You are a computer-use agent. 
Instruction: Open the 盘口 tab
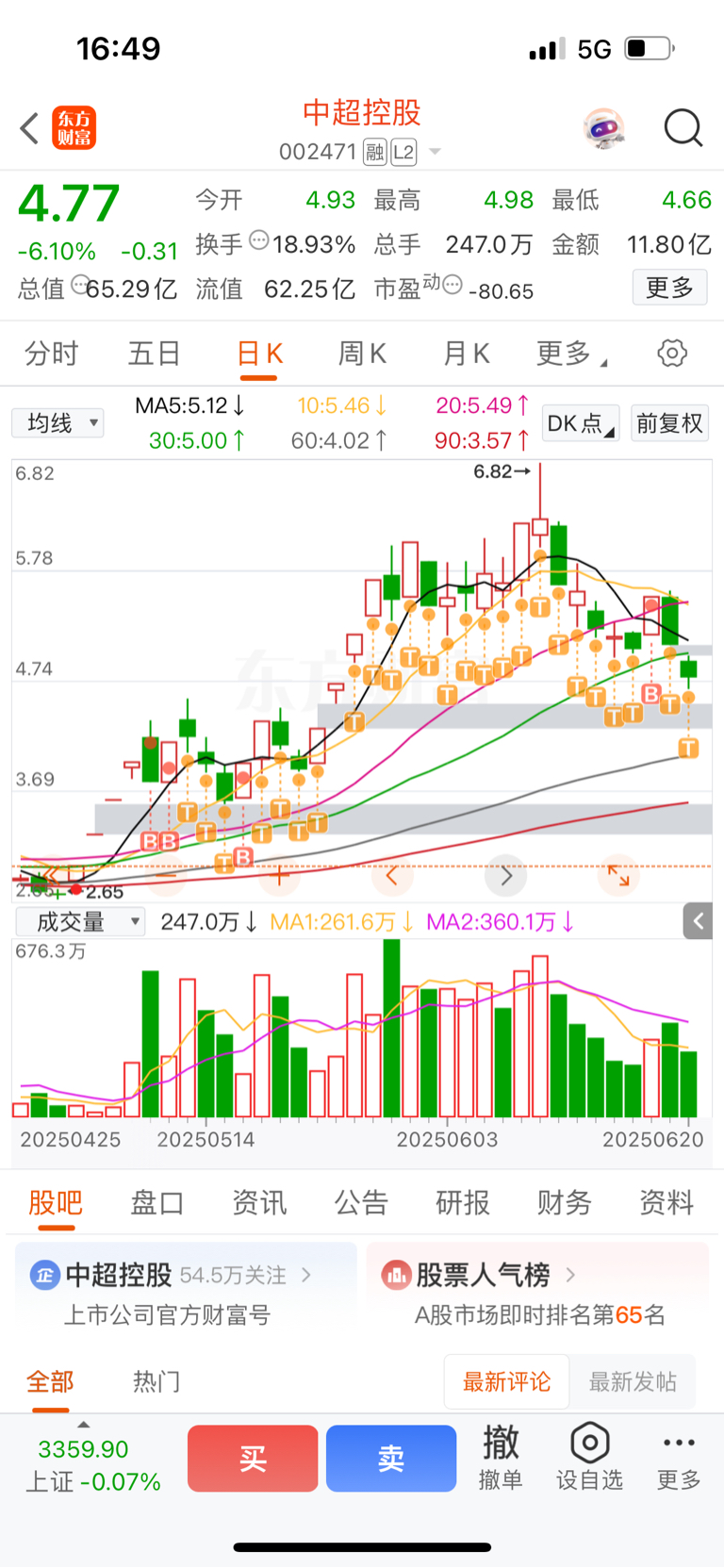(157, 1202)
